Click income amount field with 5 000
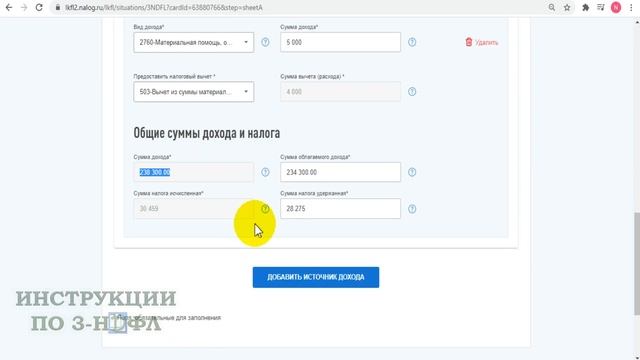Screen dimensions: 640x360 click(340, 42)
